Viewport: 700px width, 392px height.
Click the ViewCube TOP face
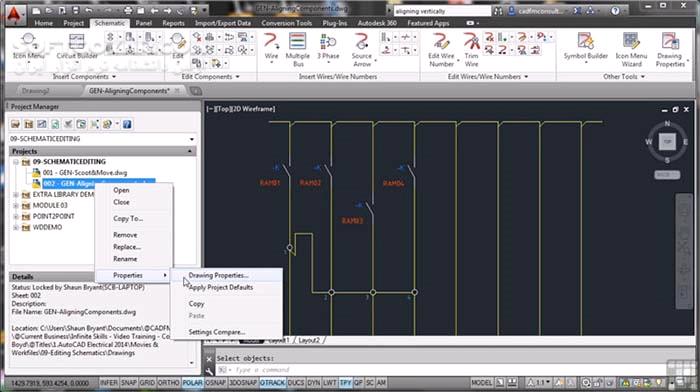667,142
